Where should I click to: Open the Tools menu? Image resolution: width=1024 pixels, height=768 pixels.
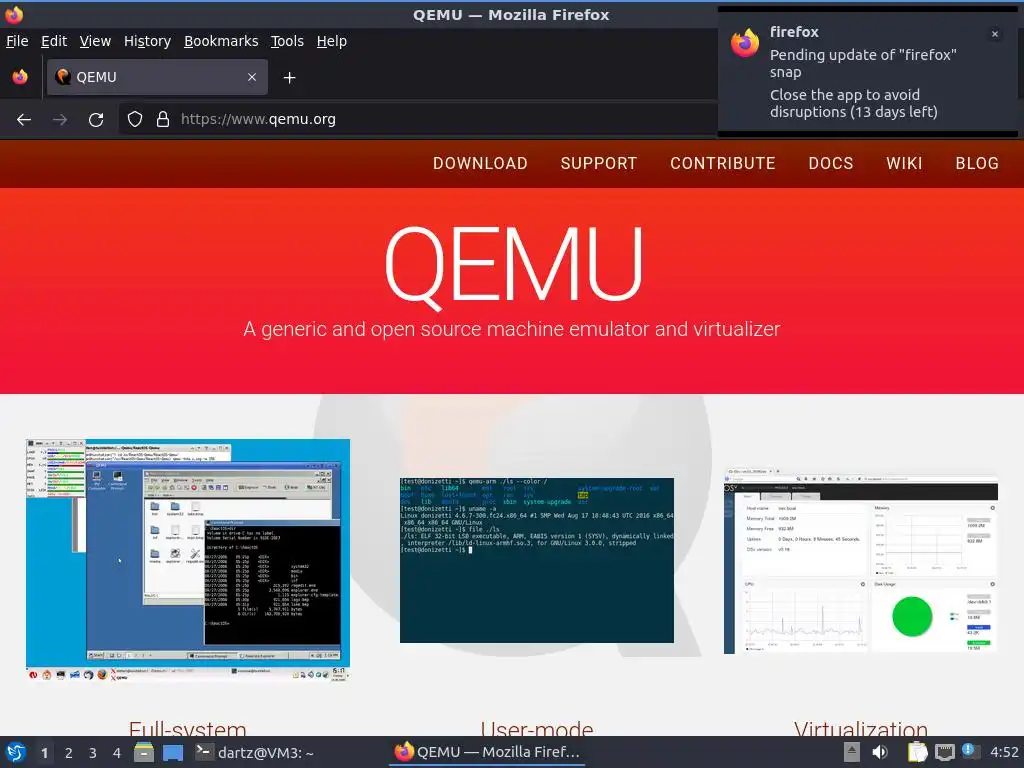click(x=287, y=41)
